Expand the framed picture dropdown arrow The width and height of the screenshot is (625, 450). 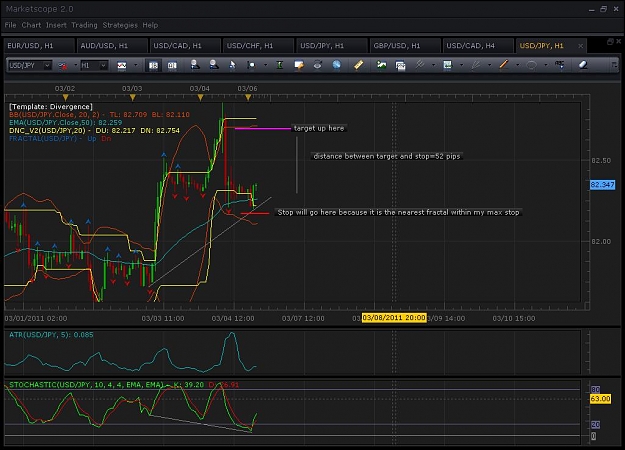462,65
